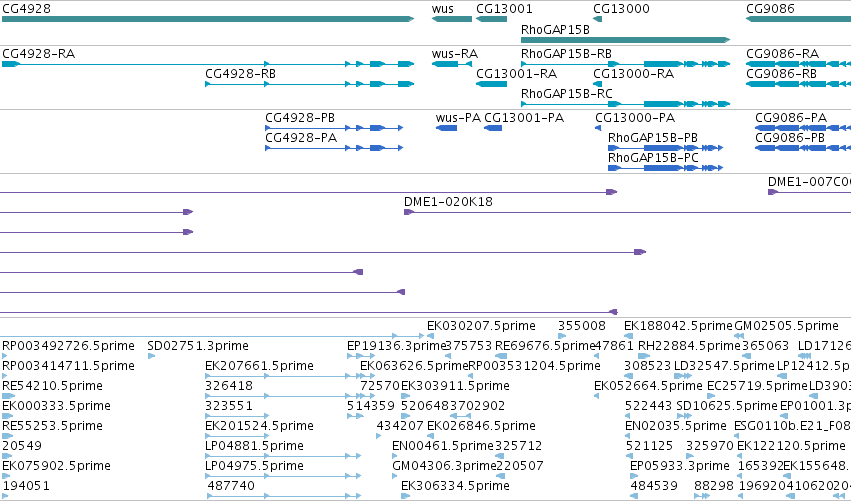Select the EK188042.5prime EST label

(678, 326)
